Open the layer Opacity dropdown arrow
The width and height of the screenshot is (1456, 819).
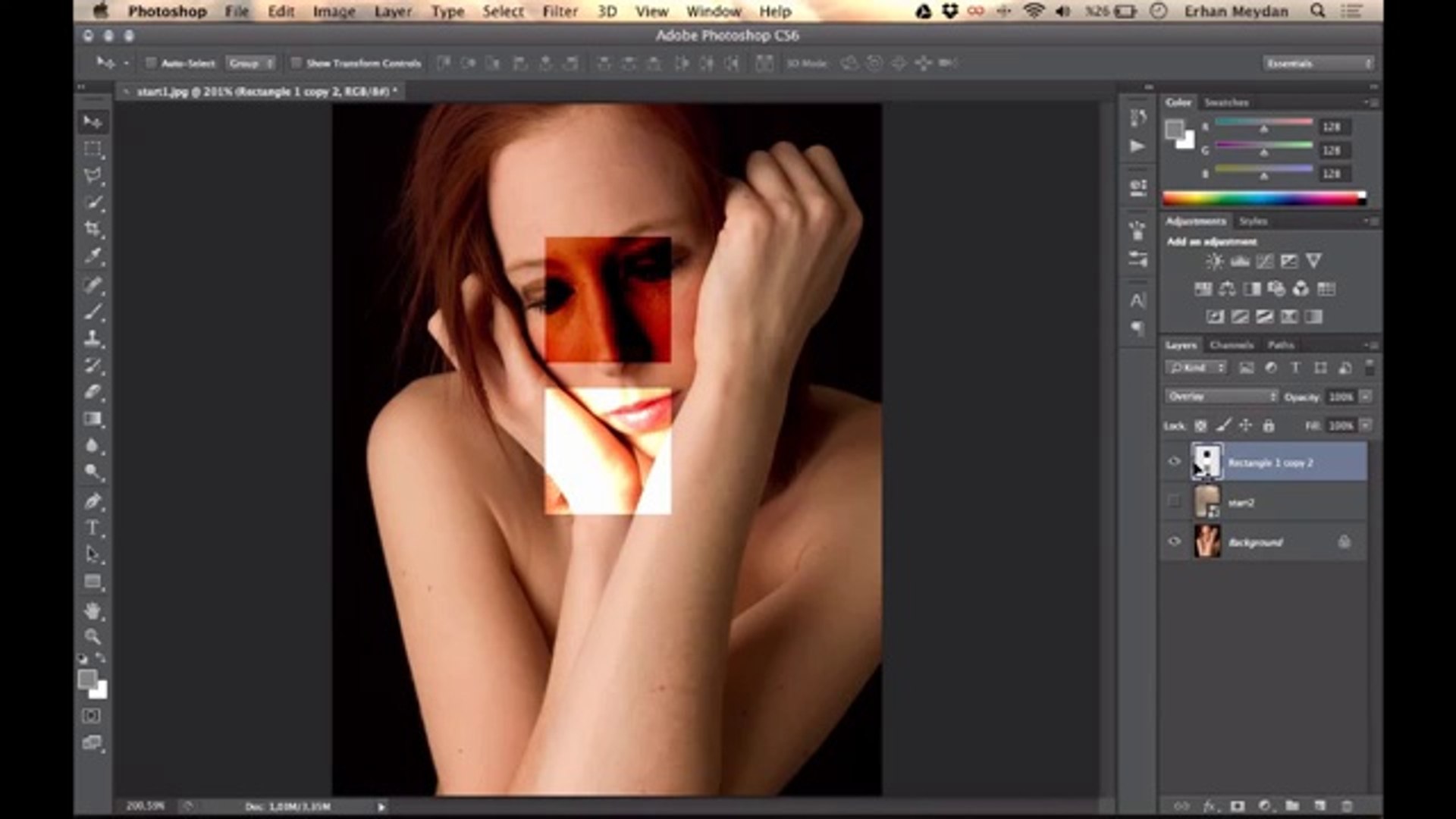tap(1366, 397)
